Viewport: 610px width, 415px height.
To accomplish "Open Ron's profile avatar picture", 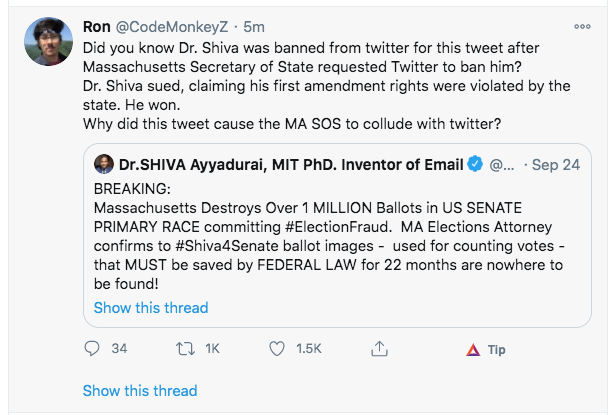I will (48, 41).
